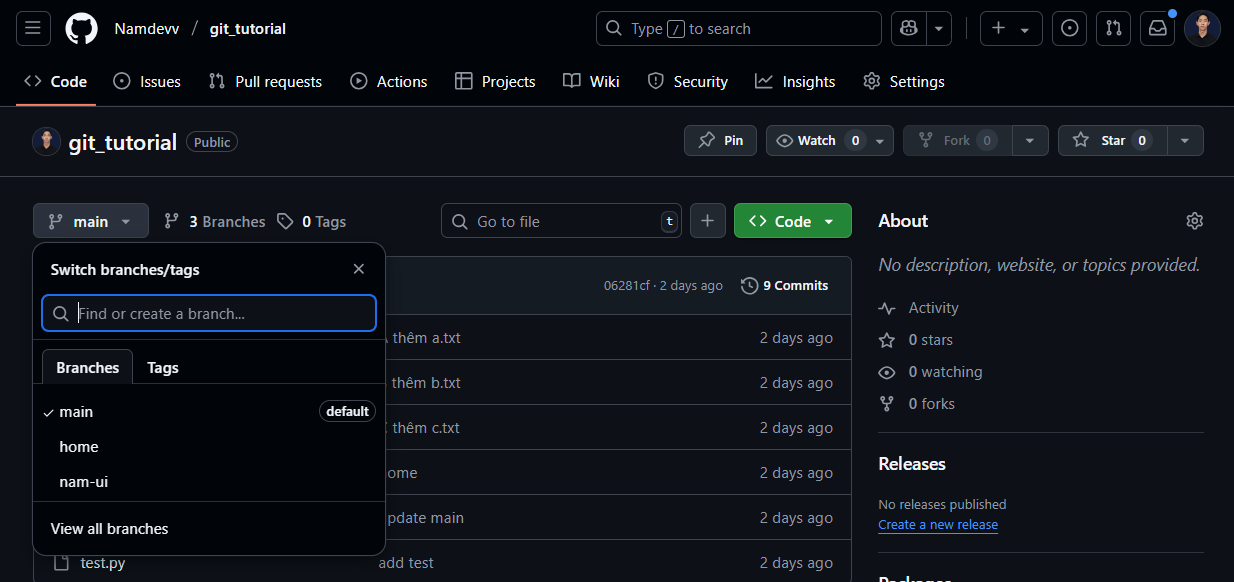Viewport: 1234px width, 582px height.
Task: Open the Copilot chat icon
Action: (908, 28)
